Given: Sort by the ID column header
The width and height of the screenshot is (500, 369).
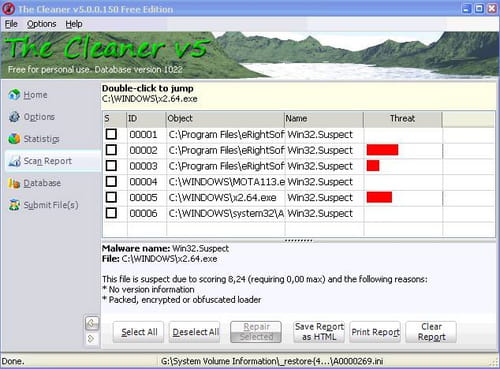Looking at the screenshot, I should [x=146, y=119].
